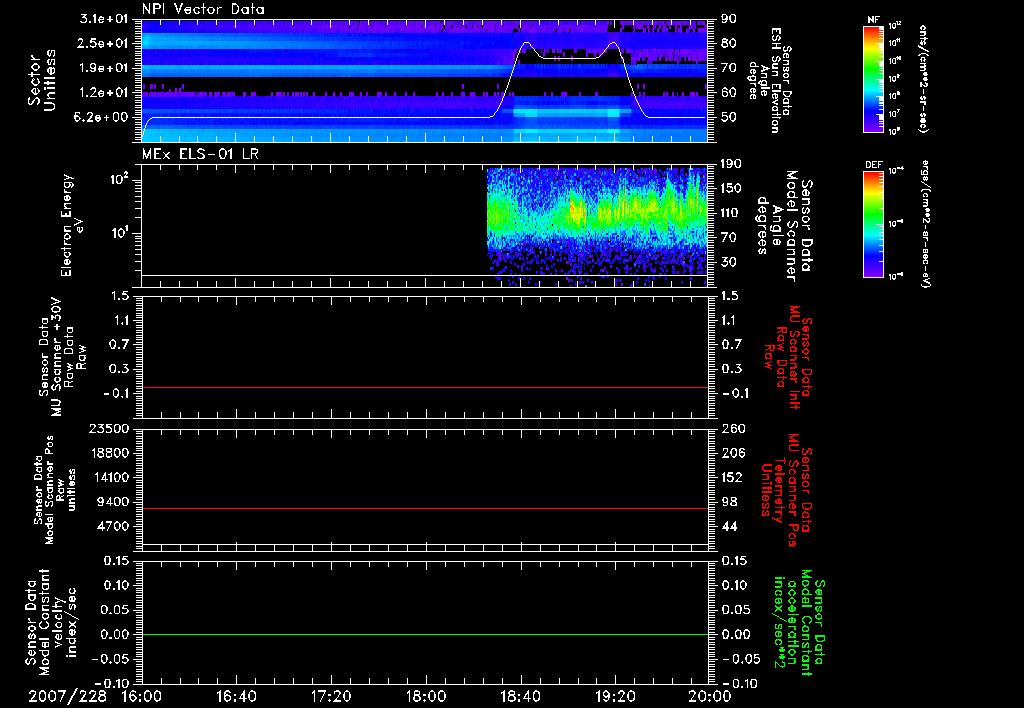Click the 260 right-axis tick label
The height and width of the screenshot is (708, 1024).
733,428
